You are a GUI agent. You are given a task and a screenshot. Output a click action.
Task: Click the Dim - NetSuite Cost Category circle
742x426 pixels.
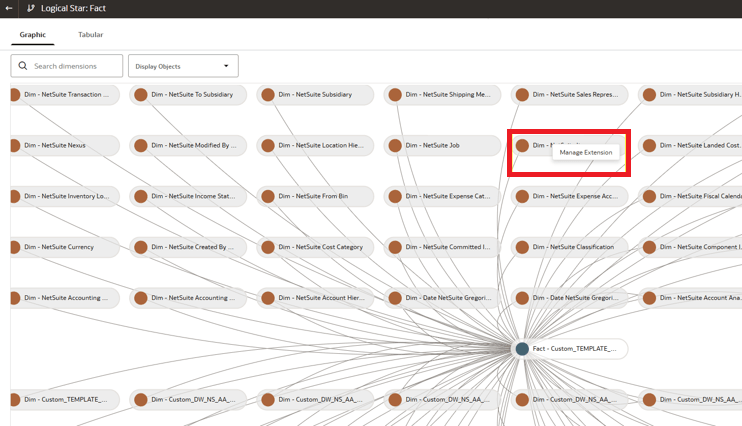tap(268, 247)
